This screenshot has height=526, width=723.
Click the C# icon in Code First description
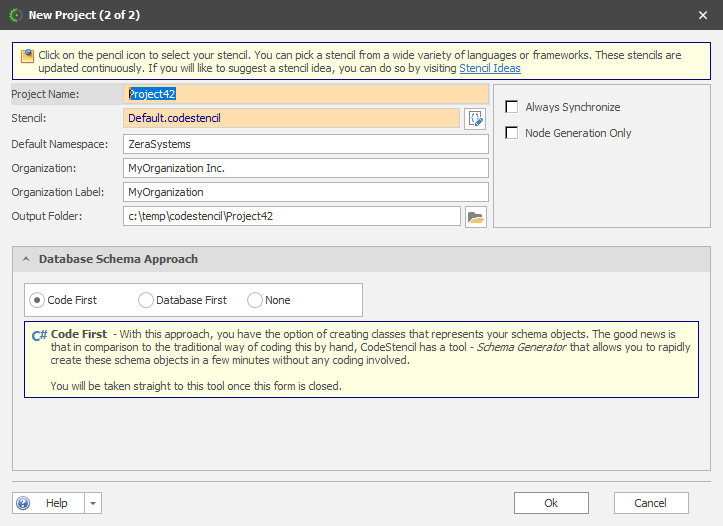39,336
